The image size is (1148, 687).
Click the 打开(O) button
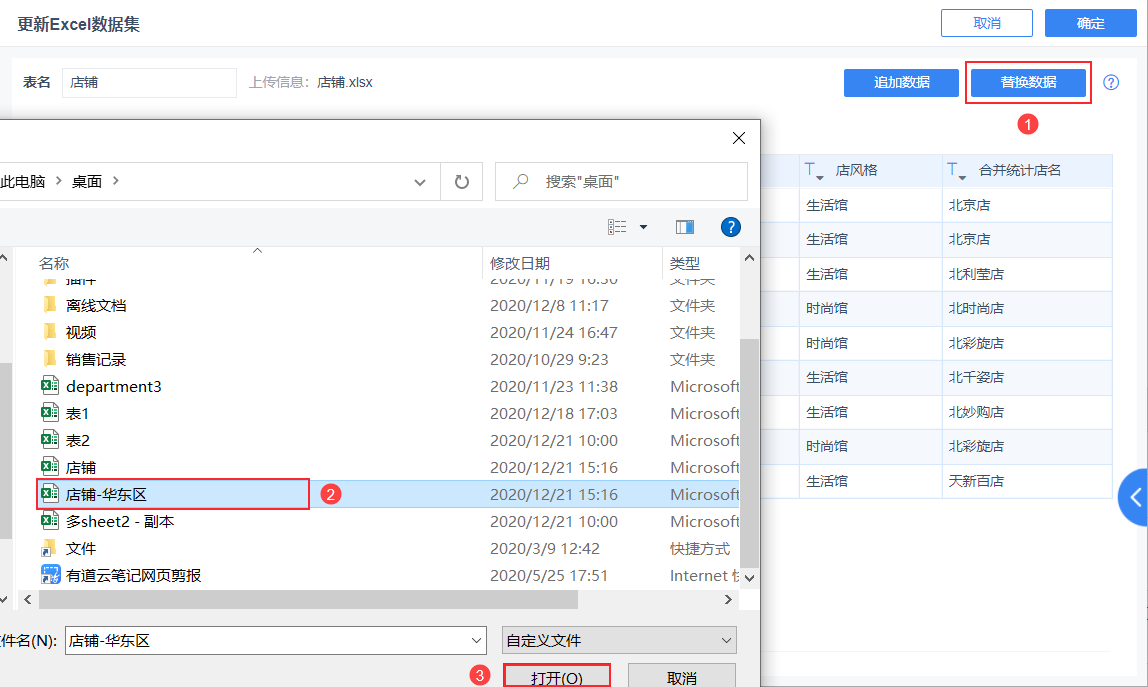[556, 677]
